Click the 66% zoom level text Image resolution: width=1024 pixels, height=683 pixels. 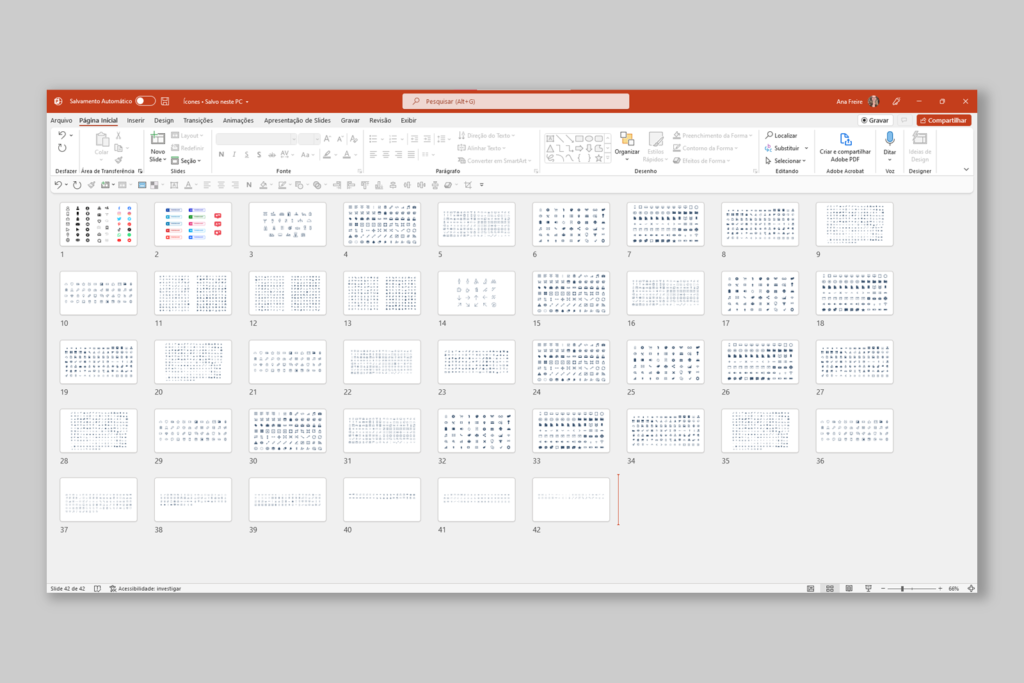coord(953,588)
